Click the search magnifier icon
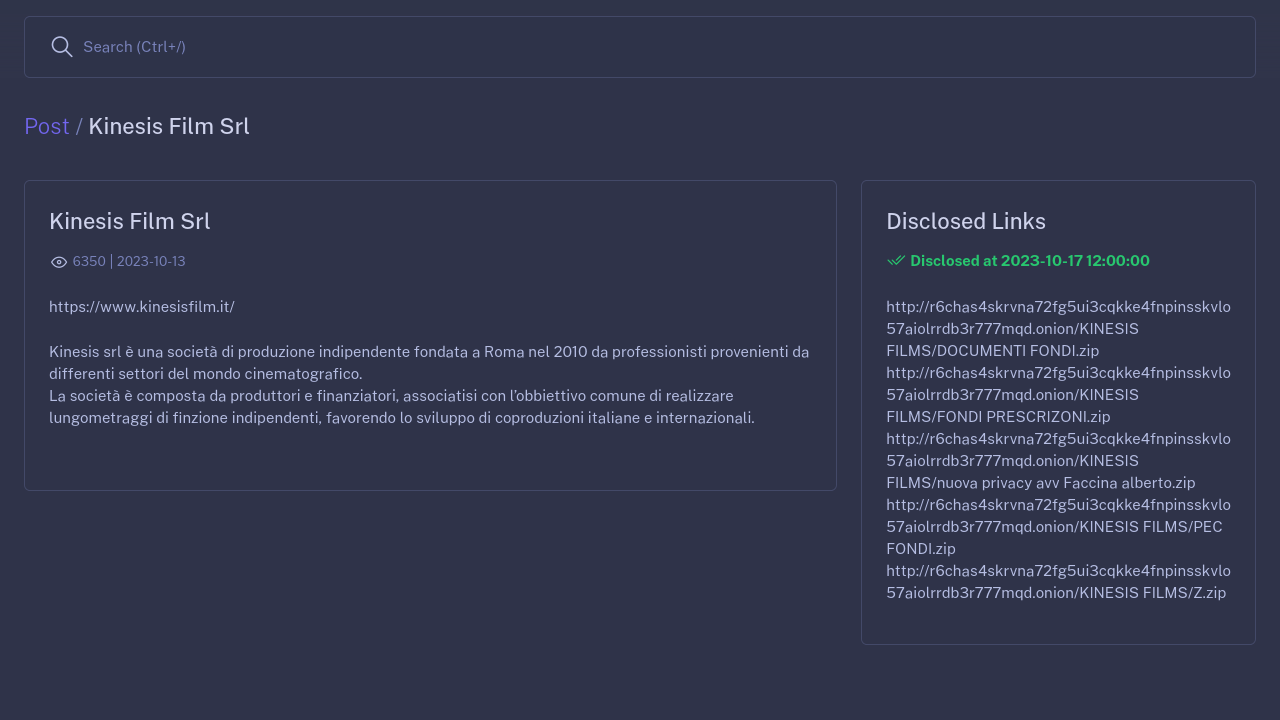 (x=62, y=47)
